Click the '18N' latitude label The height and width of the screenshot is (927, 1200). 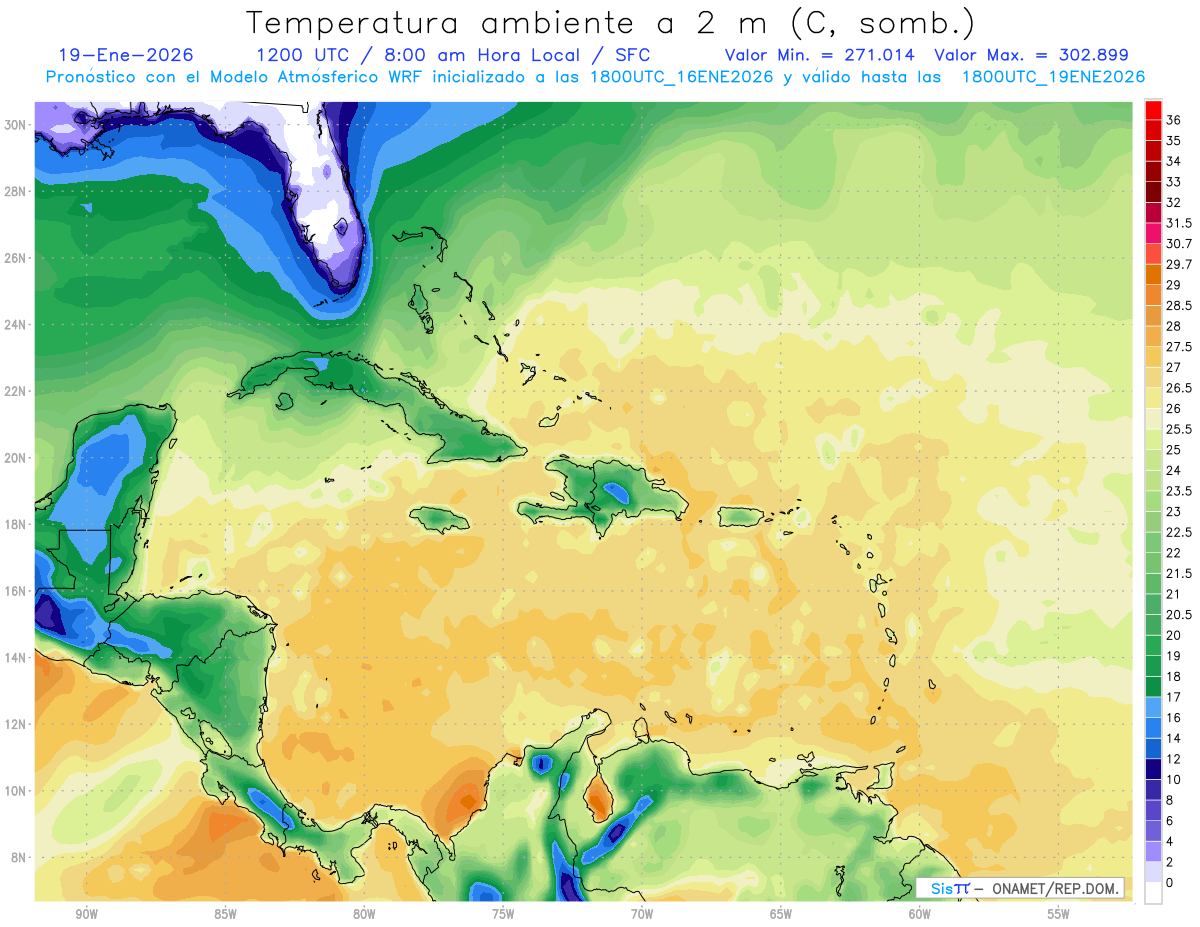coord(17,524)
